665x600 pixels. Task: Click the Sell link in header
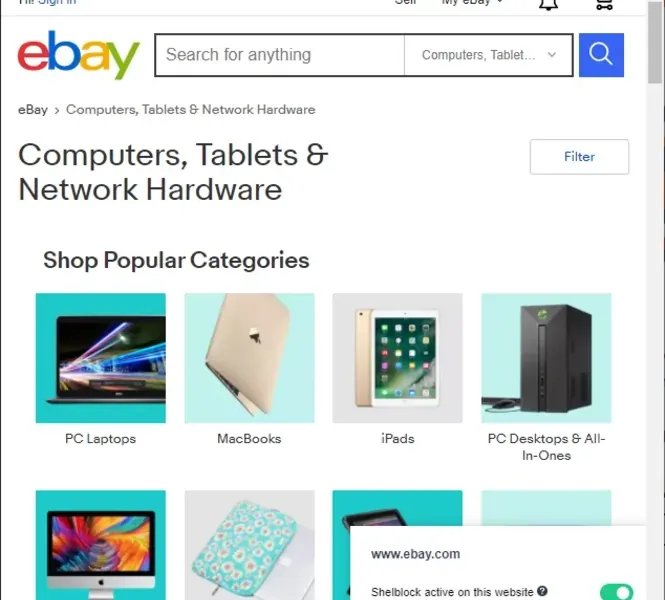coord(405,3)
